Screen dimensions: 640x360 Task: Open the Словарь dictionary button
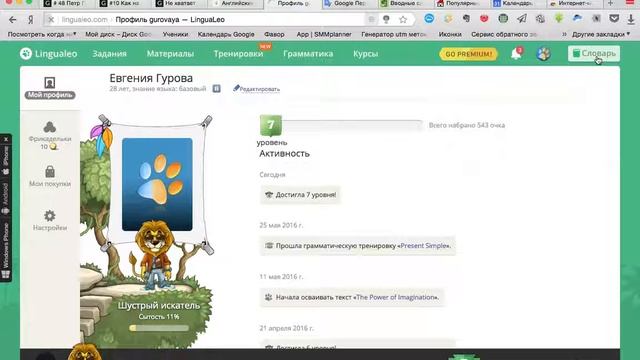(594, 53)
